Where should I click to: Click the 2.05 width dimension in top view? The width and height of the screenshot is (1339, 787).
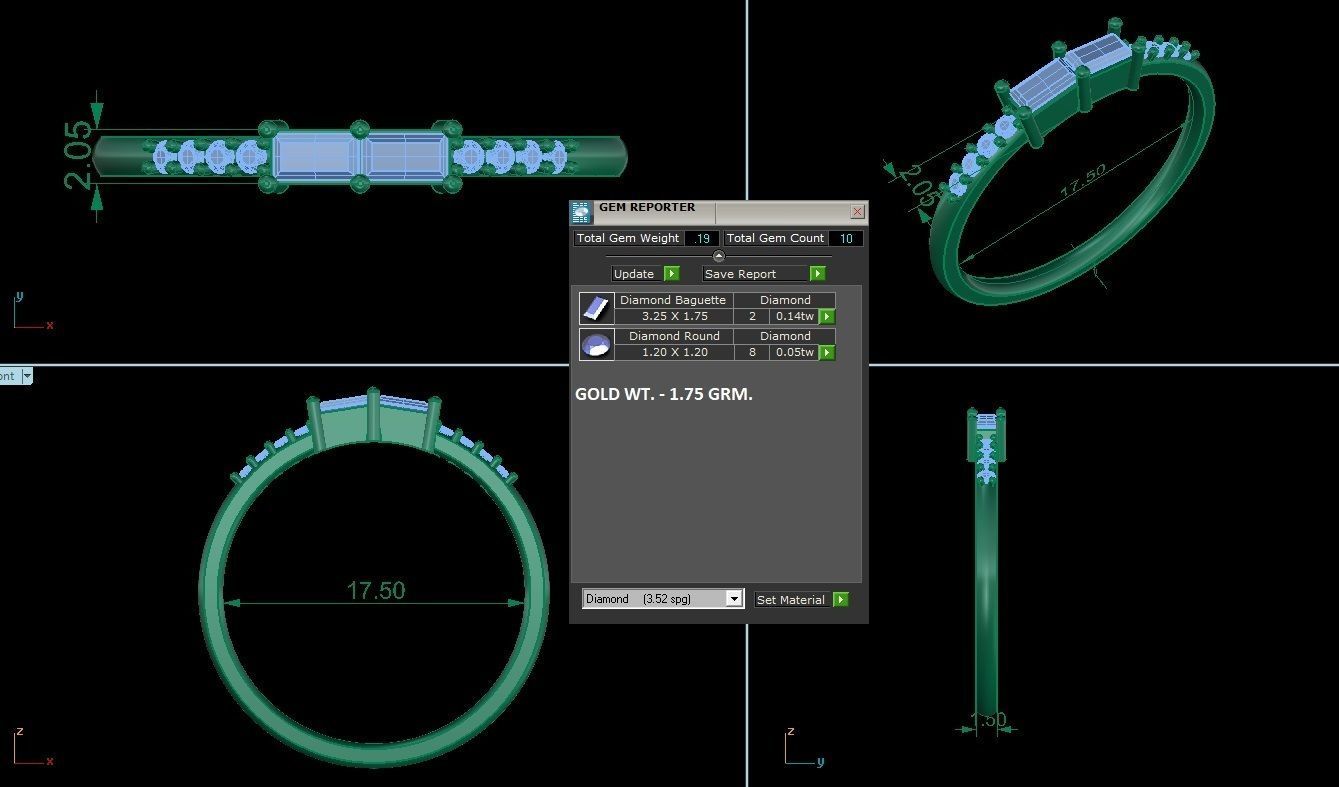click(79, 156)
